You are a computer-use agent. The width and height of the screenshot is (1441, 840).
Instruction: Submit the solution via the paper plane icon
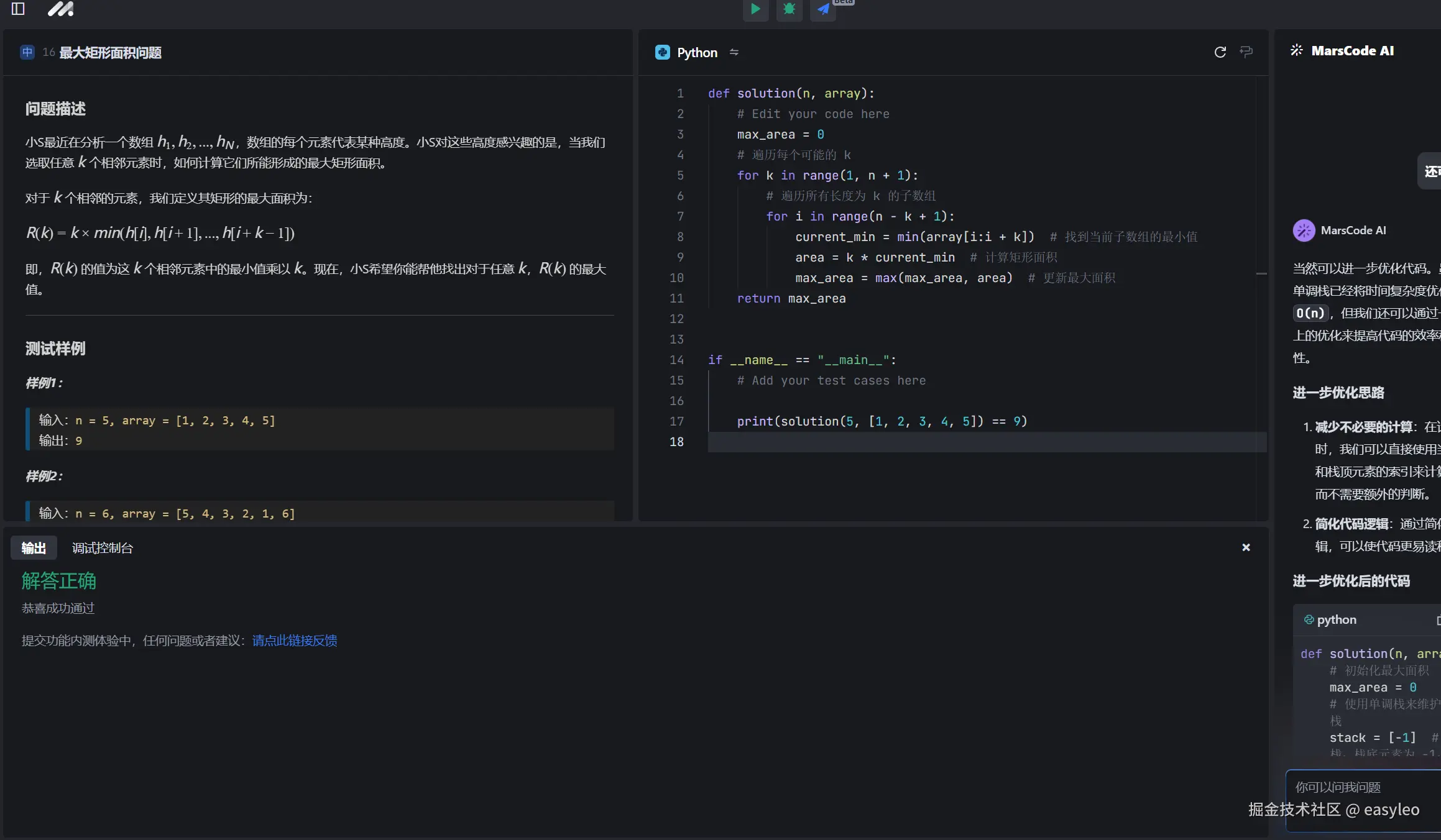coord(822,10)
